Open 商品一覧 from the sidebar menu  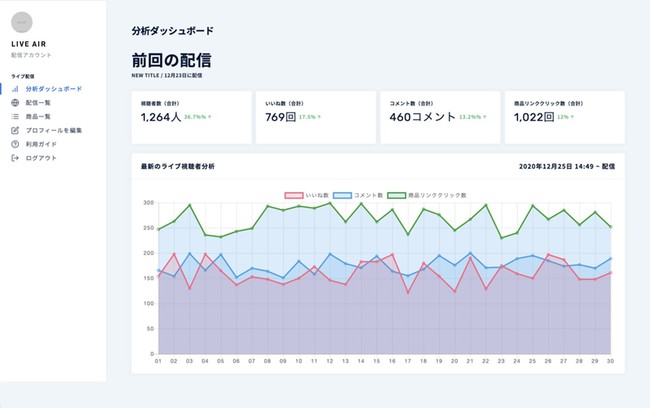pyautogui.click(x=38, y=117)
